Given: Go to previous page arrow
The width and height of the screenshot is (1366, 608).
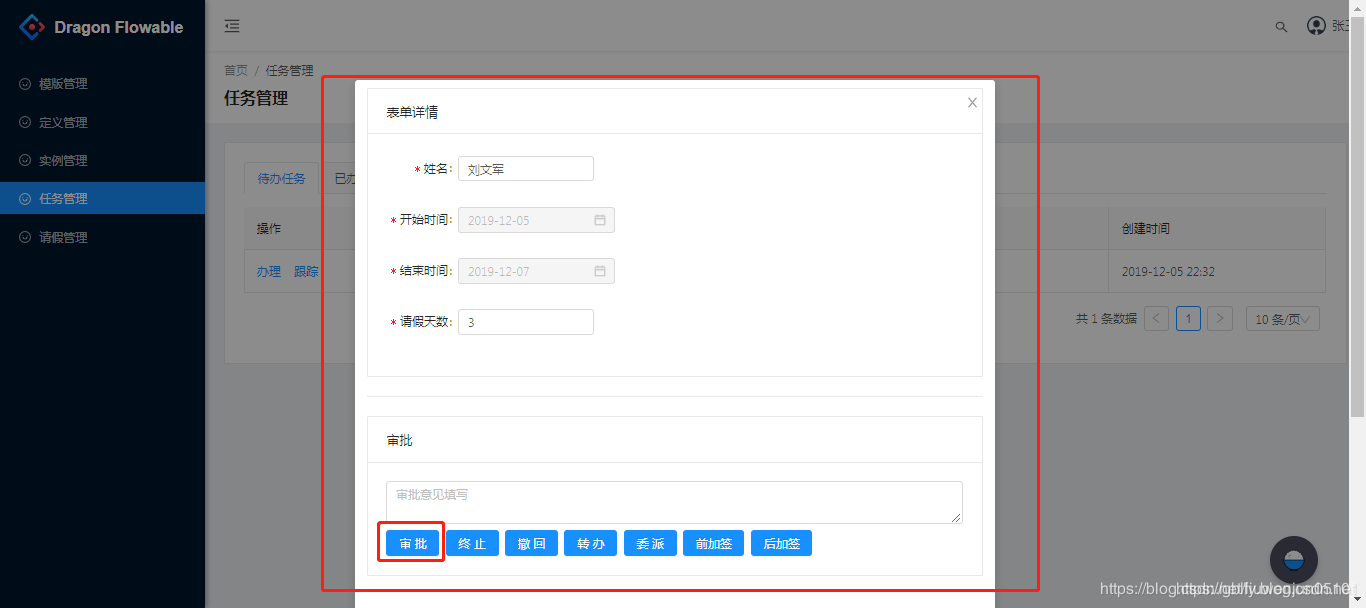Looking at the screenshot, I should point(1156,319).
